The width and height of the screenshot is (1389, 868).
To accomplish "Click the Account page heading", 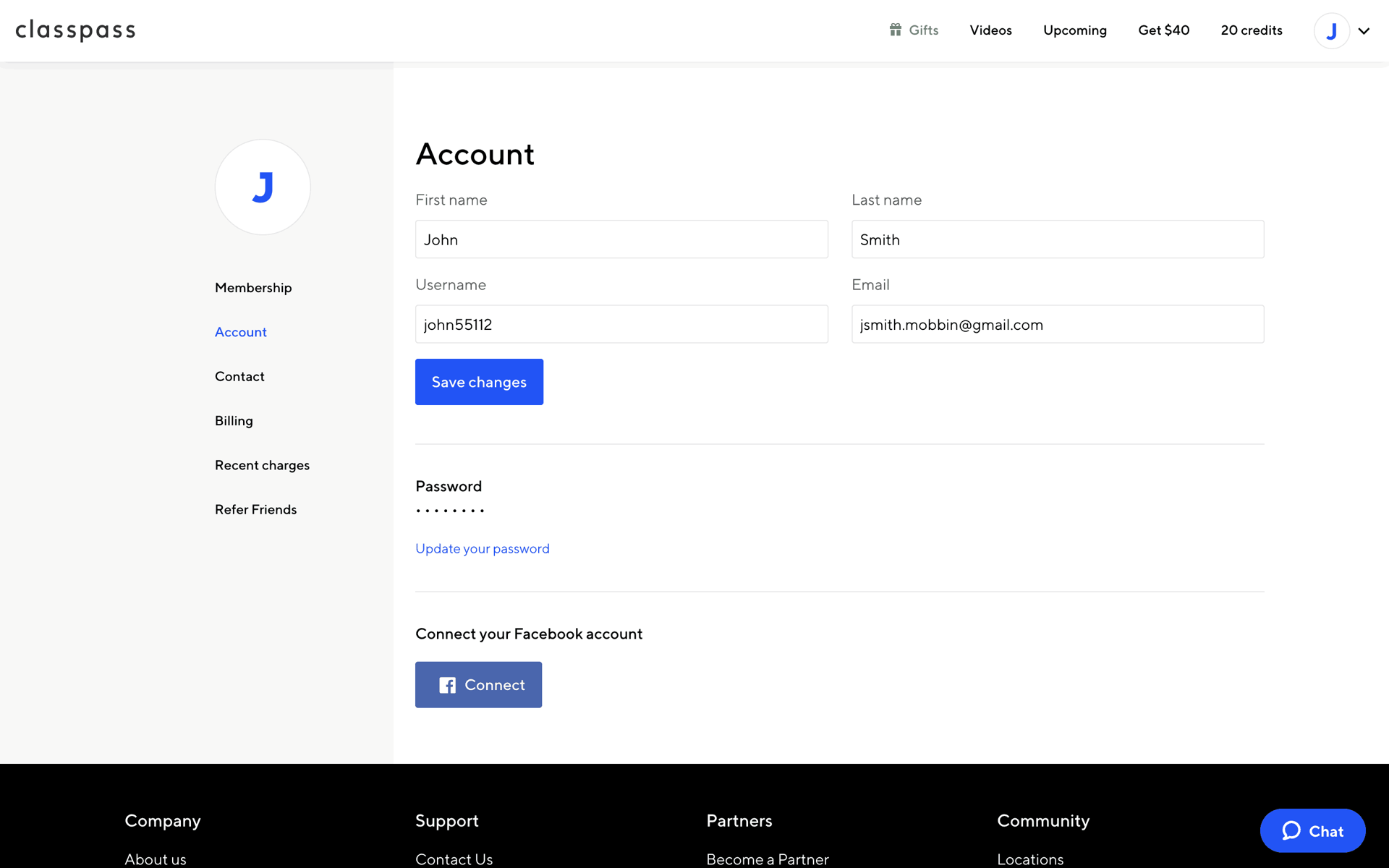I will [x=475, y=154].
